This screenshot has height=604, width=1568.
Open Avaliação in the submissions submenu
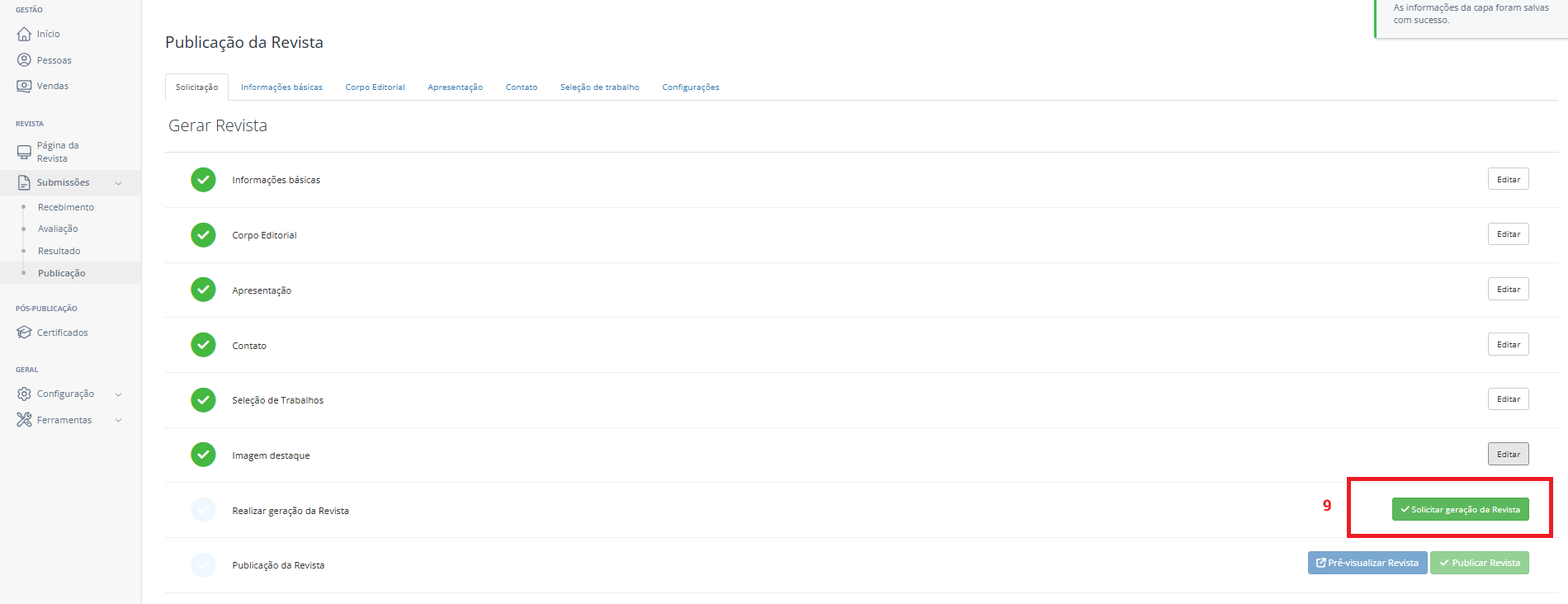(58, 229)
